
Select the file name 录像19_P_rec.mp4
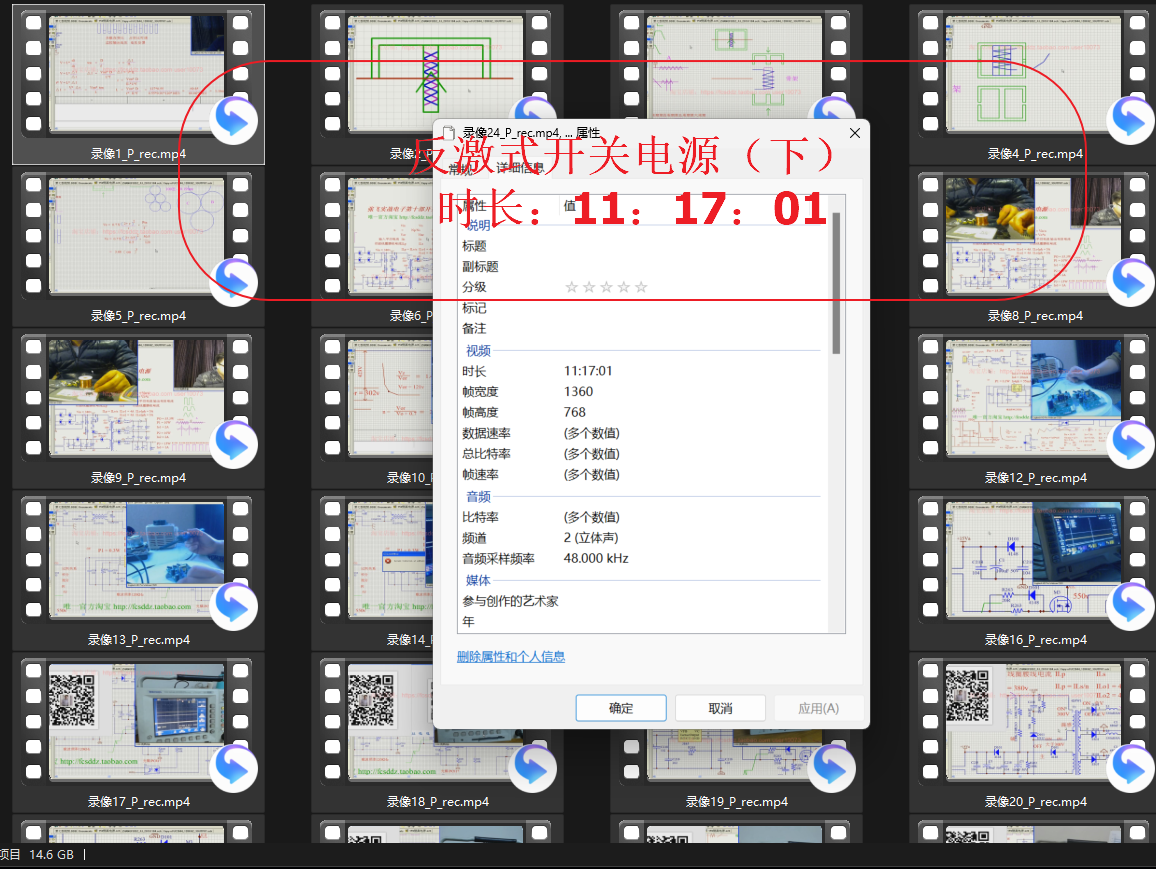click(737, 801)
